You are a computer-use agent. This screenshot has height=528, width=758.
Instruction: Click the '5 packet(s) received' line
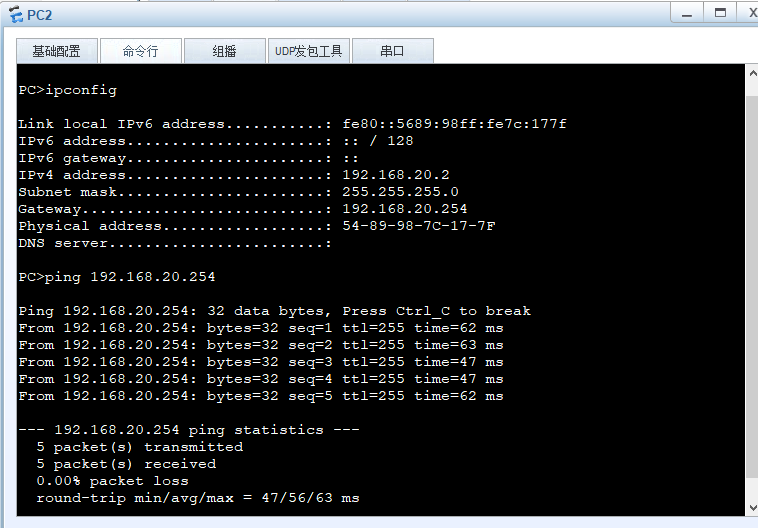(126, 464)
